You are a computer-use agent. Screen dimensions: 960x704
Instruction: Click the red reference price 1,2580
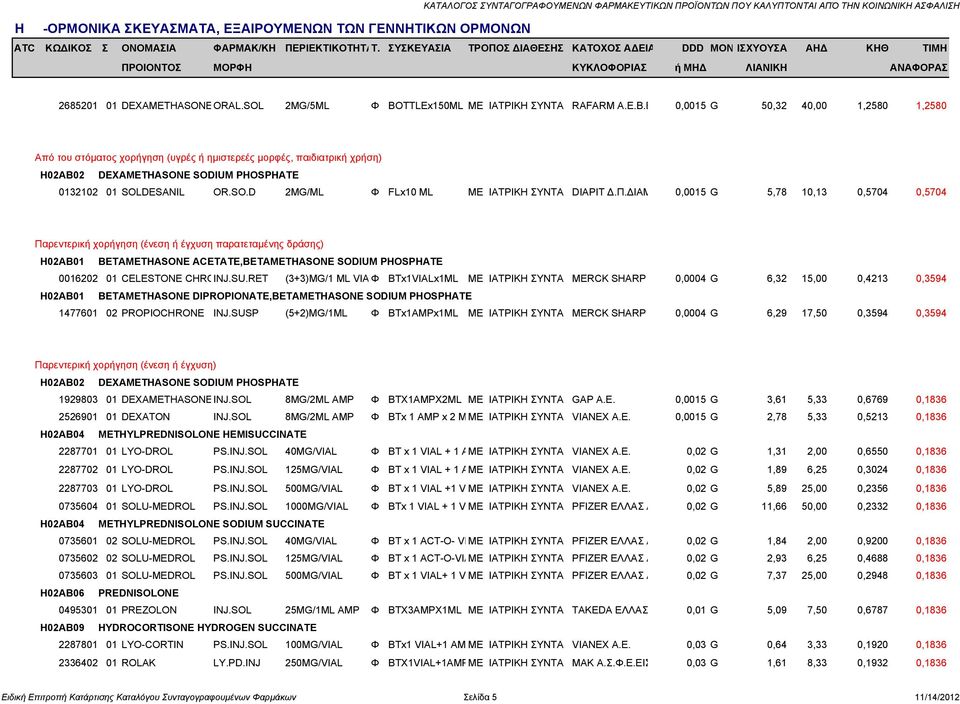tap(931, 105)
